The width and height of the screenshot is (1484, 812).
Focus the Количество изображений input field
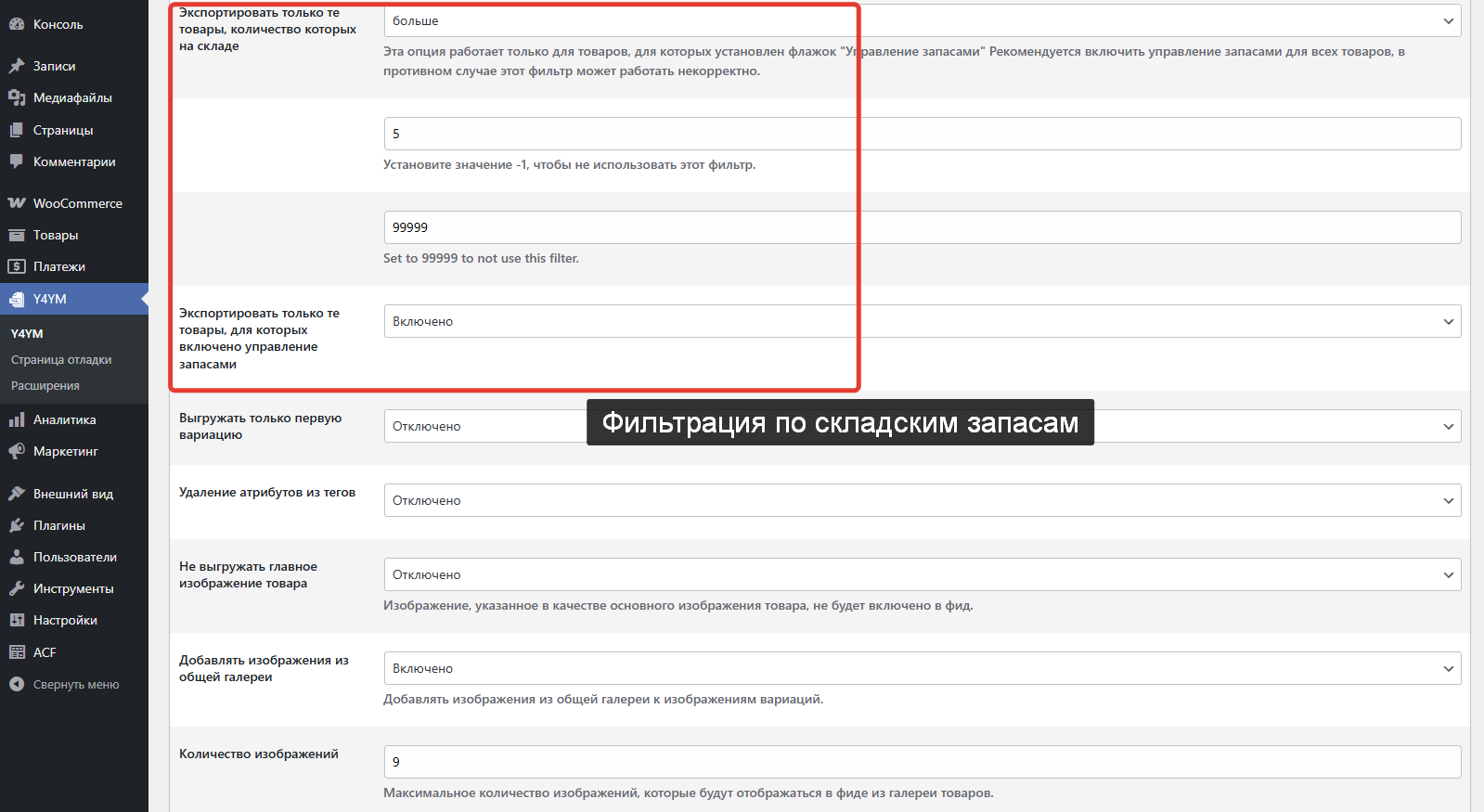922,762
